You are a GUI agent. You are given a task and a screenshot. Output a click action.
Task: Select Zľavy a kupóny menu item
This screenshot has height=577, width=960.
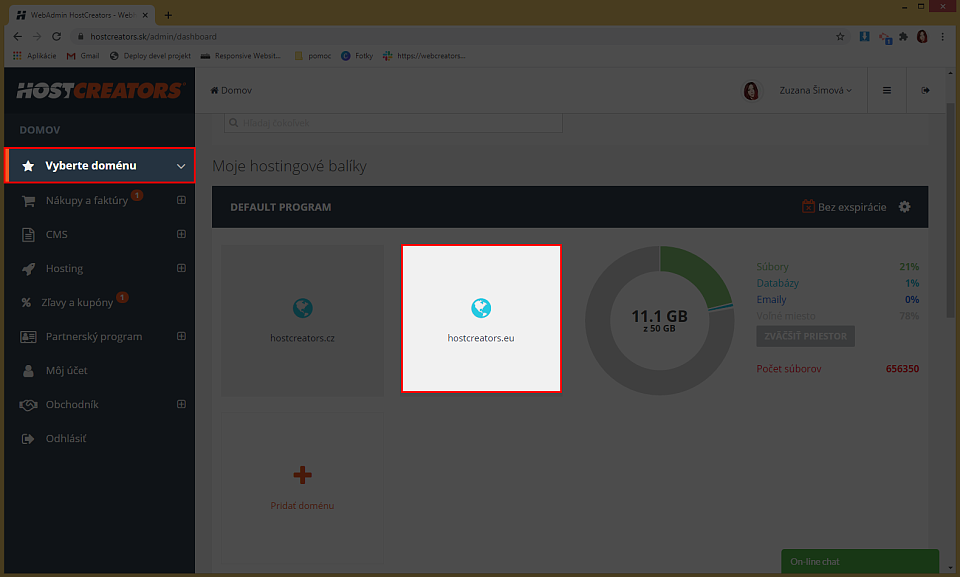(x=79, y=302)
